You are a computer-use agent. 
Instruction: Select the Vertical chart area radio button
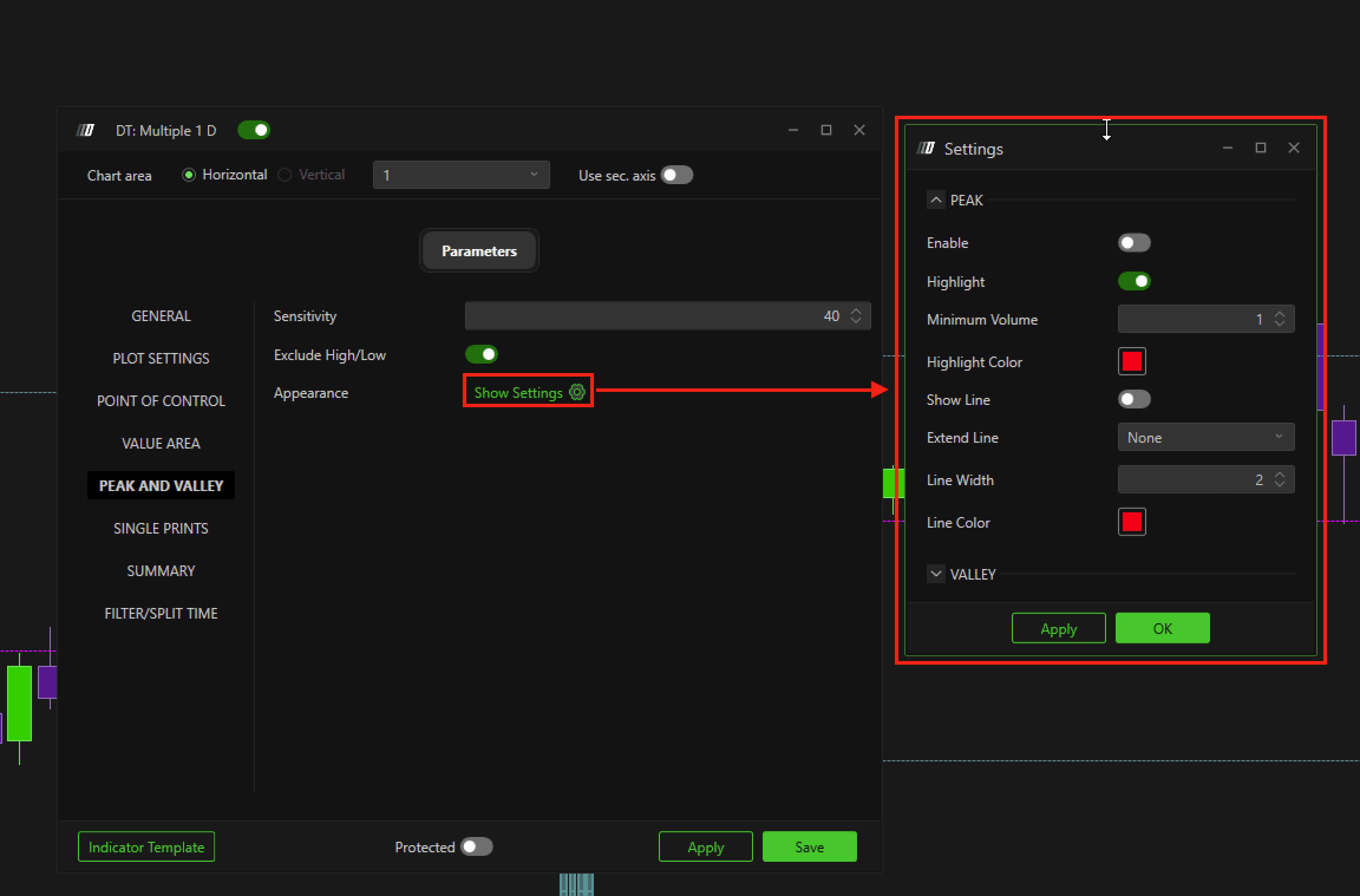[285, 175]
